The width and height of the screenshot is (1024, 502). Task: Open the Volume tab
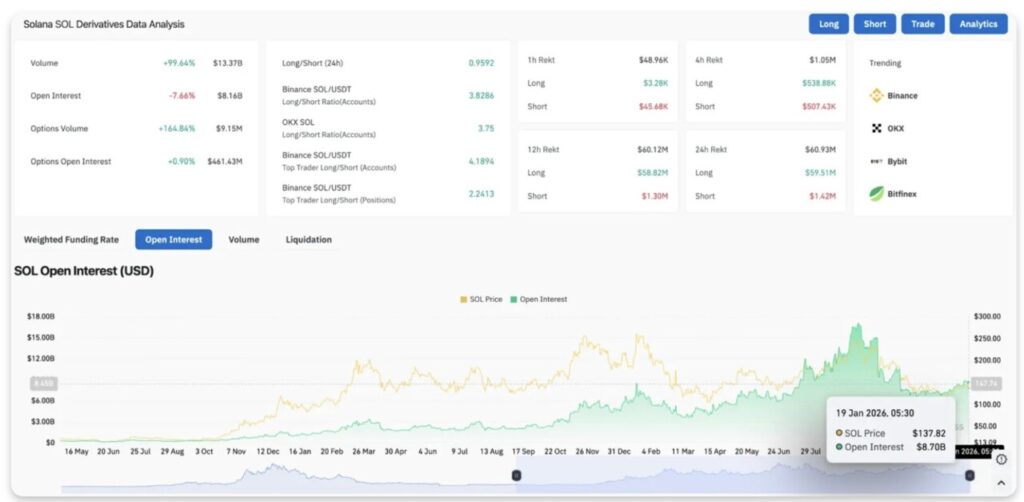243,240
